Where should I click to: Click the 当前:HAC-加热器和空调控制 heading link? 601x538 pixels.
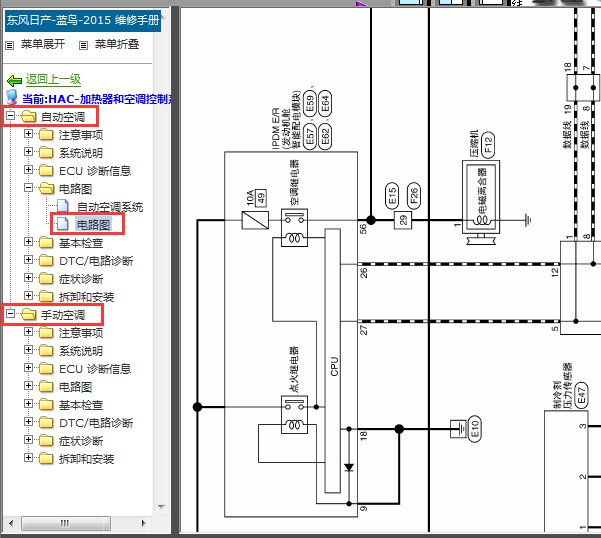[97, 99]
